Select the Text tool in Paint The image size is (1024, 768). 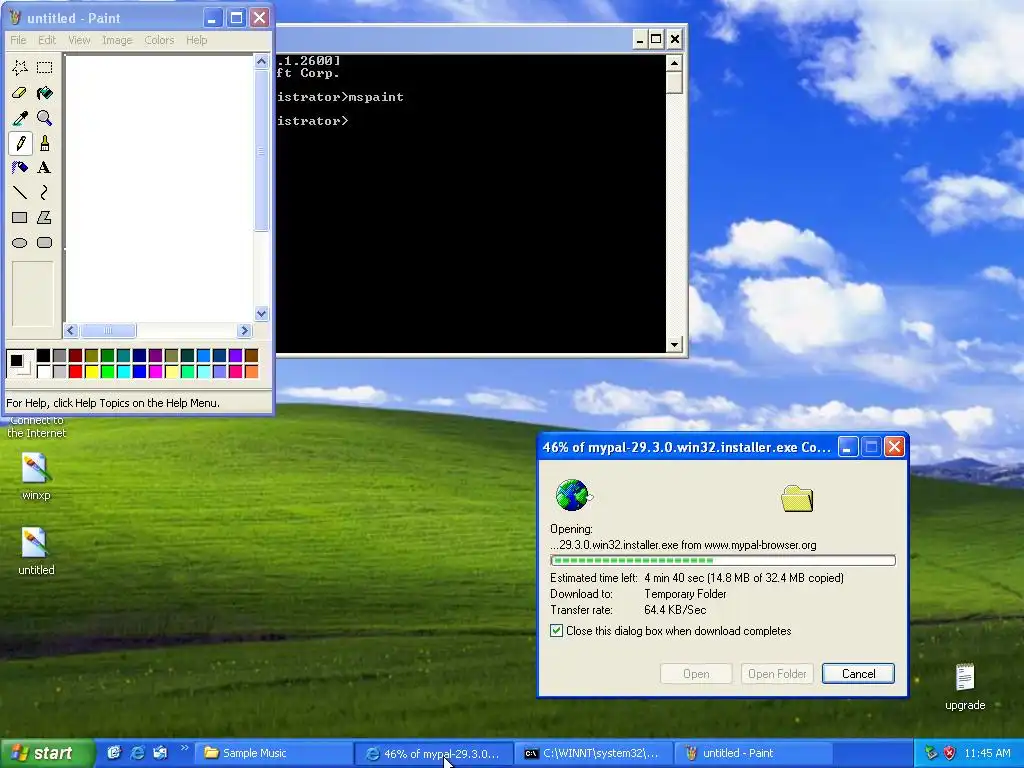click(44, 168)
